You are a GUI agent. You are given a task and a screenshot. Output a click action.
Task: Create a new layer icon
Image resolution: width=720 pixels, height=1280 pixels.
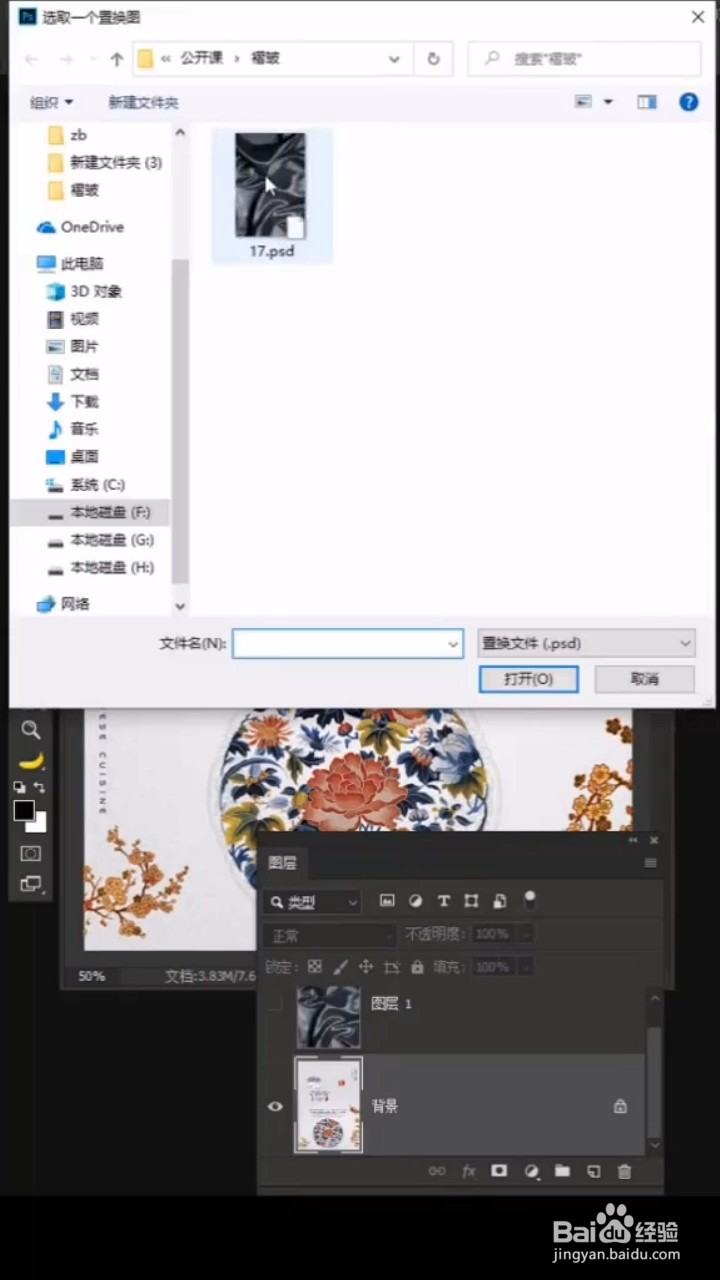(593, 1171)
